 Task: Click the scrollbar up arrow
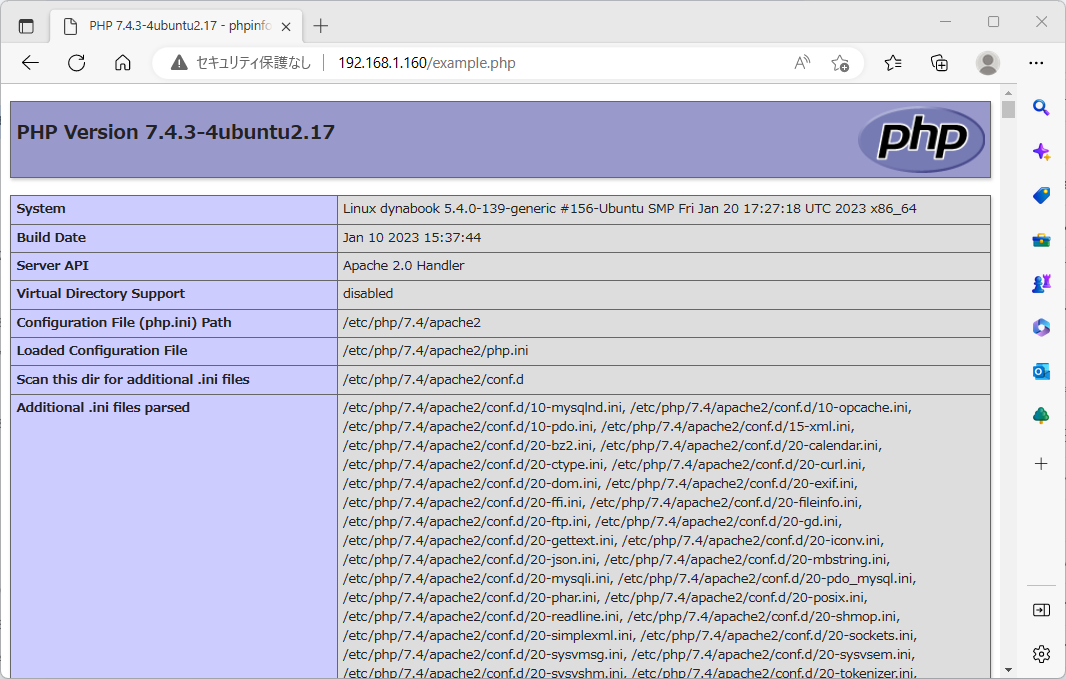pyautogui.click(x=1008, y=92)
